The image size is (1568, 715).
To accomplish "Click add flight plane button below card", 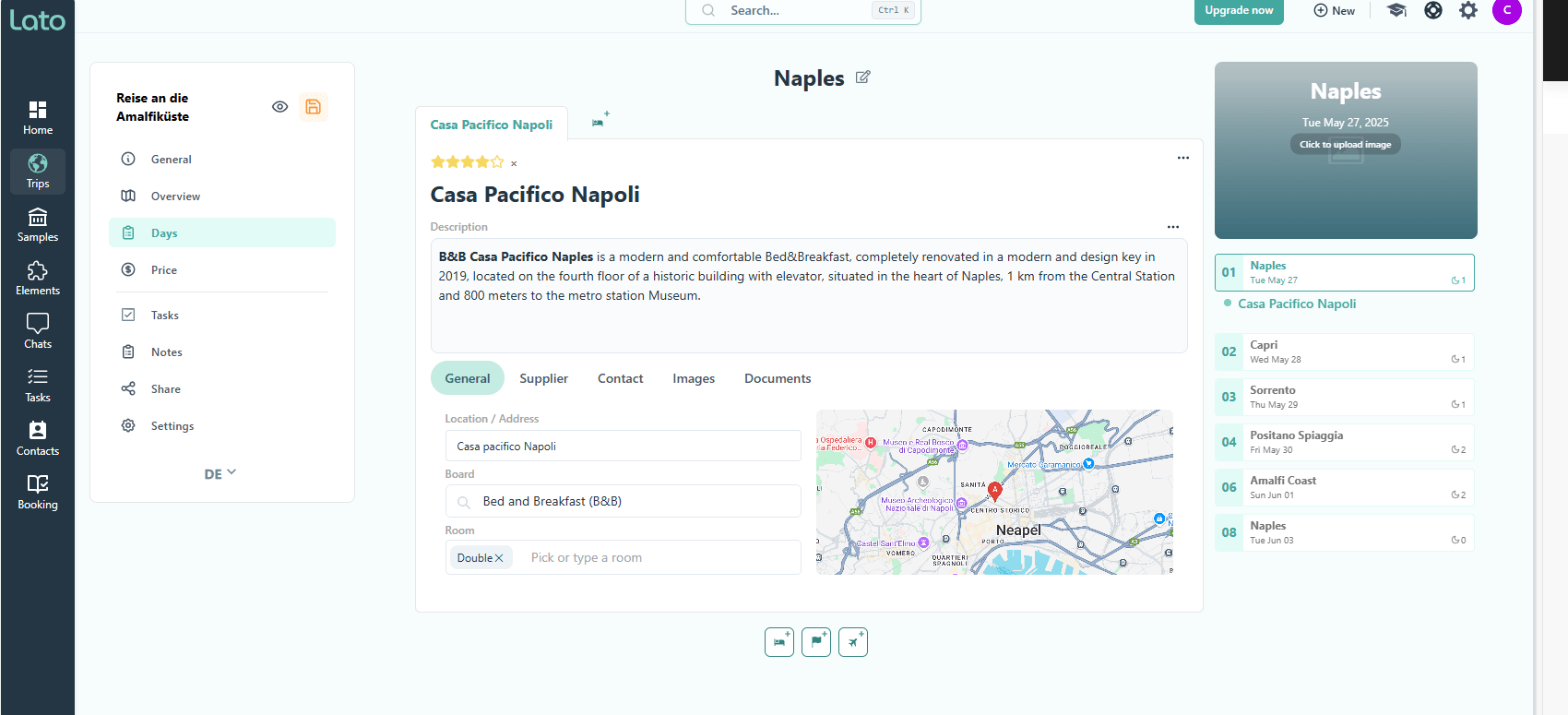I will pyautogui.click(x=852, y=641).
